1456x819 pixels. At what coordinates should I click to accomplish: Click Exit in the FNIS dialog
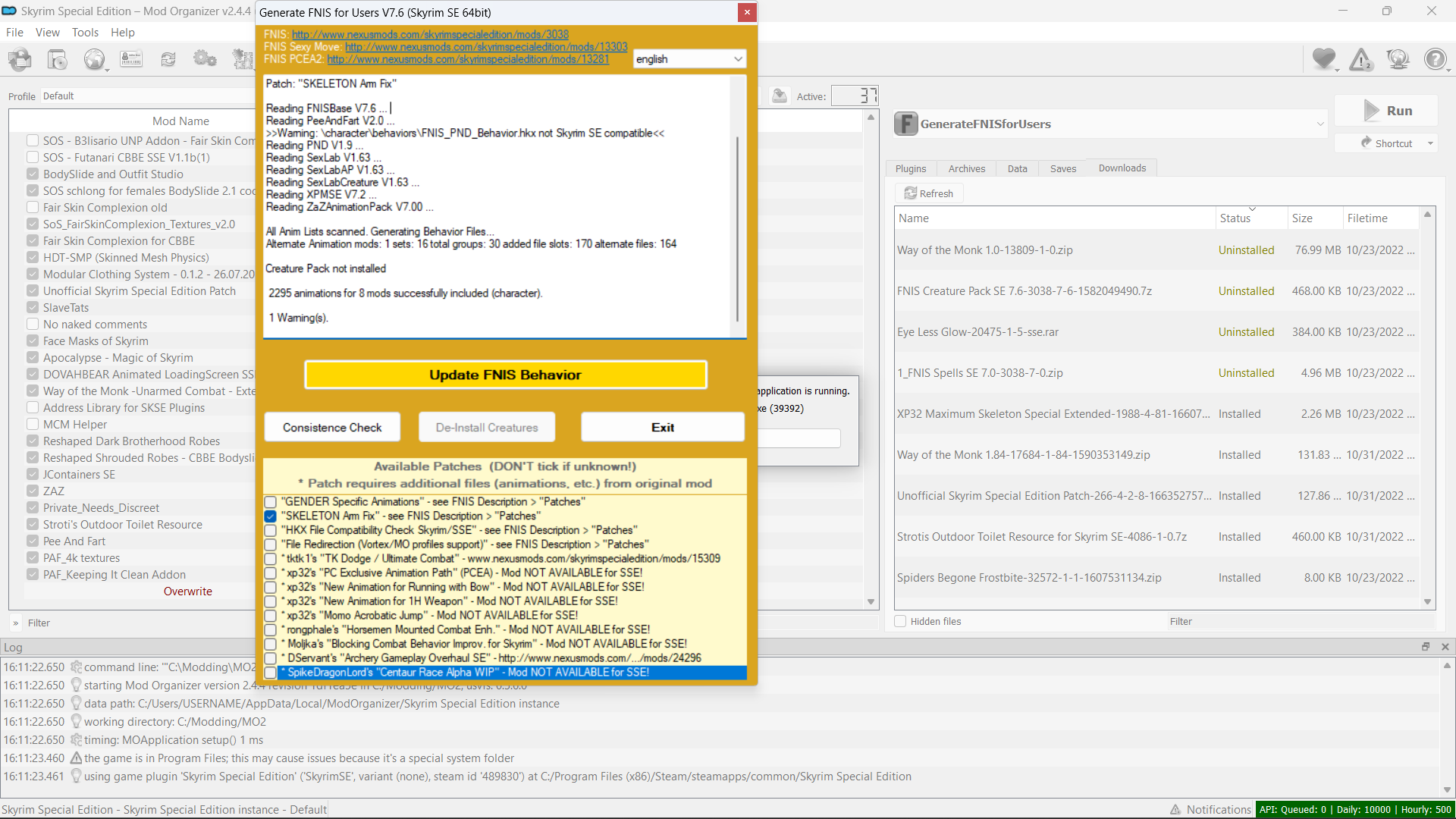click(662, 428)
